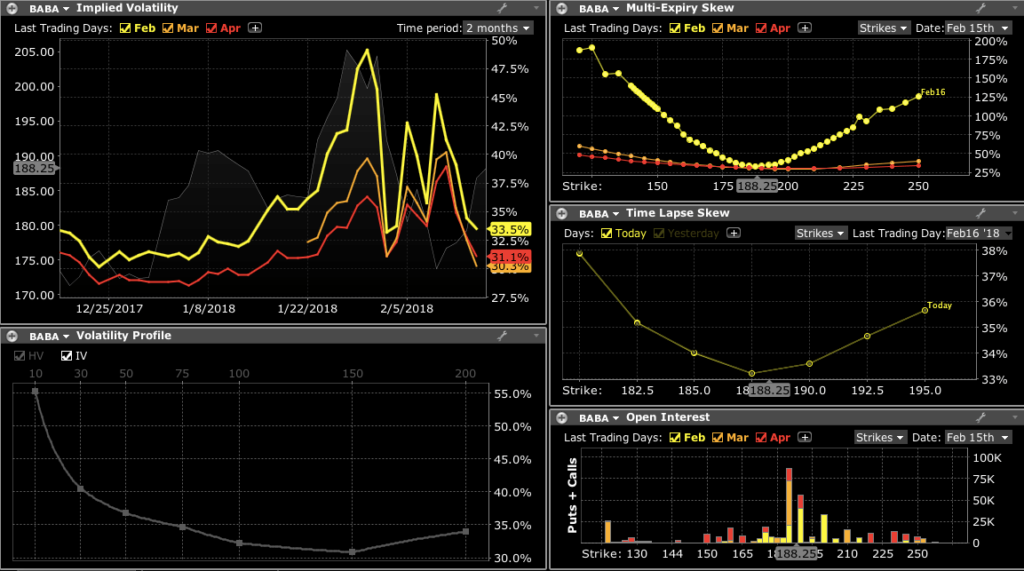The height and width of the screenshot is (571, 1024).
Task: Open the Time period 2 months dropdown
Action: (498, 28)
